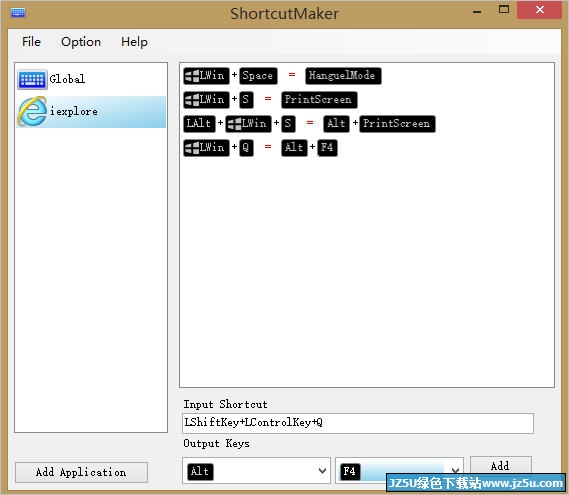Screen dimensions: 569x495
Task: Click the Add shortcut button
Action: pos(500,466)
